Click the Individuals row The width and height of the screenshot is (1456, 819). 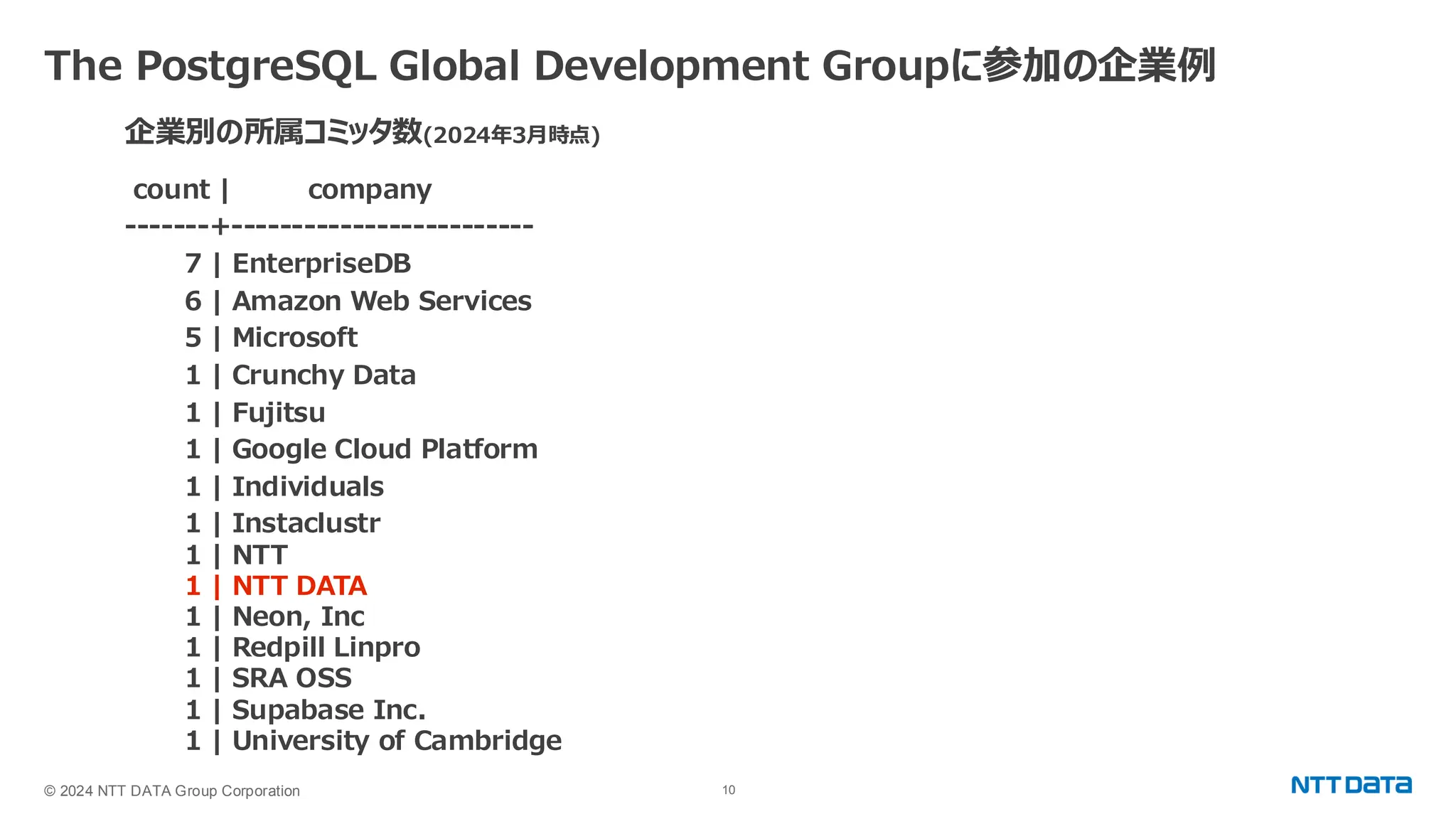click(307, 487)
